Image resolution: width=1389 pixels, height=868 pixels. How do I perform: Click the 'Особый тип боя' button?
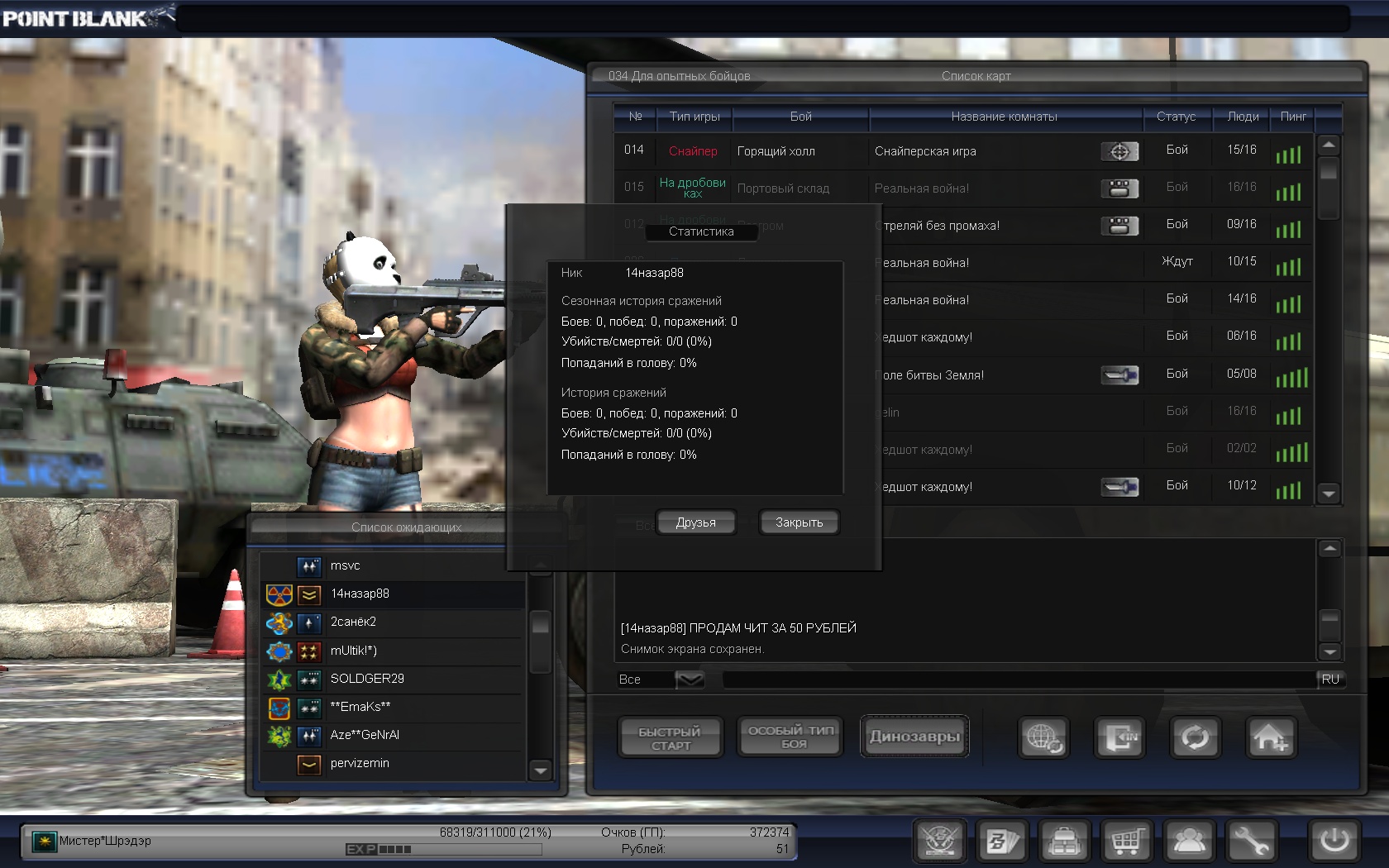(791, 737)
